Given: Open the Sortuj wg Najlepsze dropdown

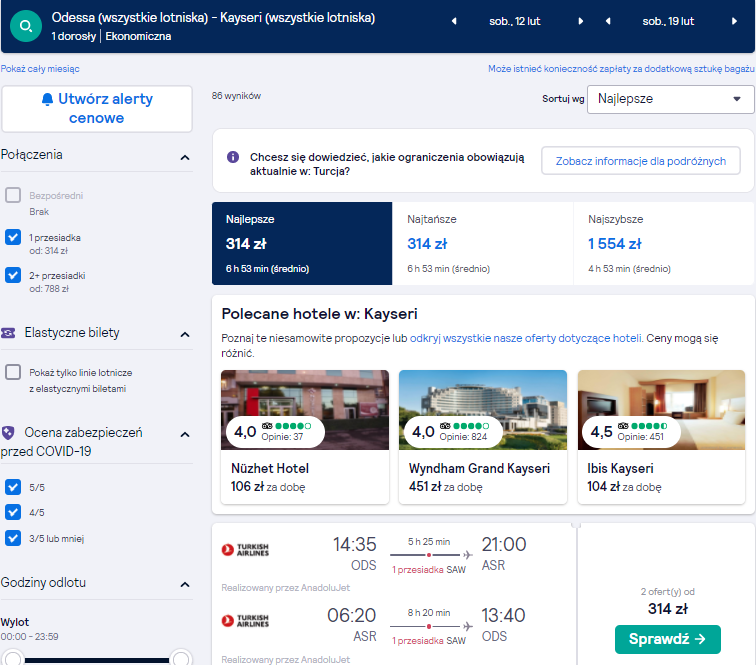Looking at the screenshot, I should point(670,99).
